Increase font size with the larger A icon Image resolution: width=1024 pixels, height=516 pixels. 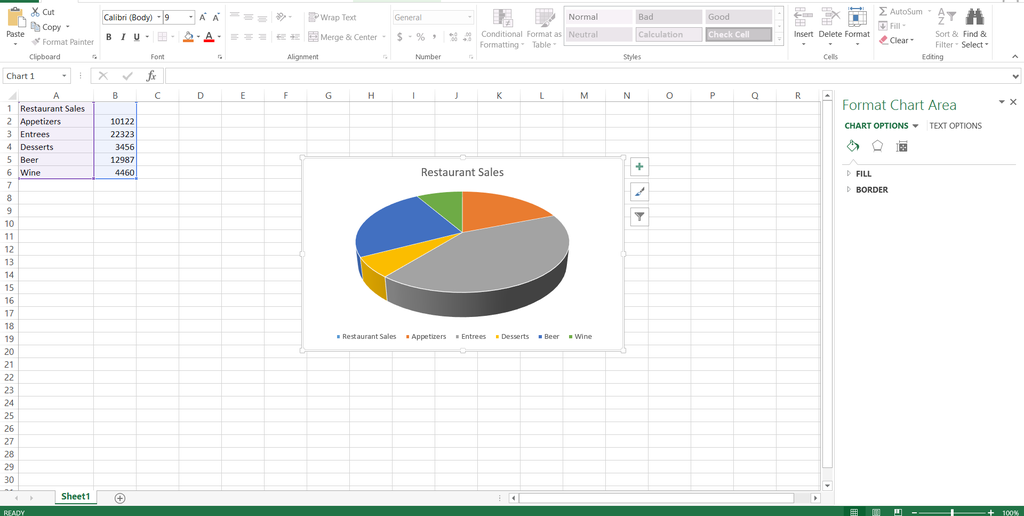coord(202,18)
